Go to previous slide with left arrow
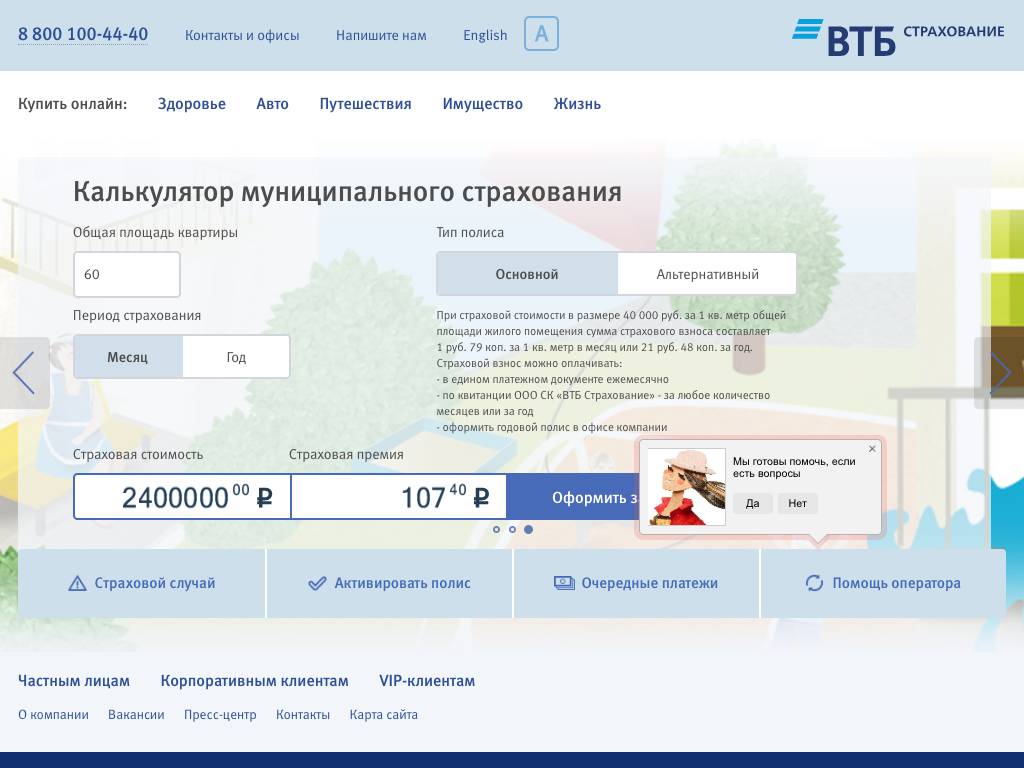 pos(24,373)
